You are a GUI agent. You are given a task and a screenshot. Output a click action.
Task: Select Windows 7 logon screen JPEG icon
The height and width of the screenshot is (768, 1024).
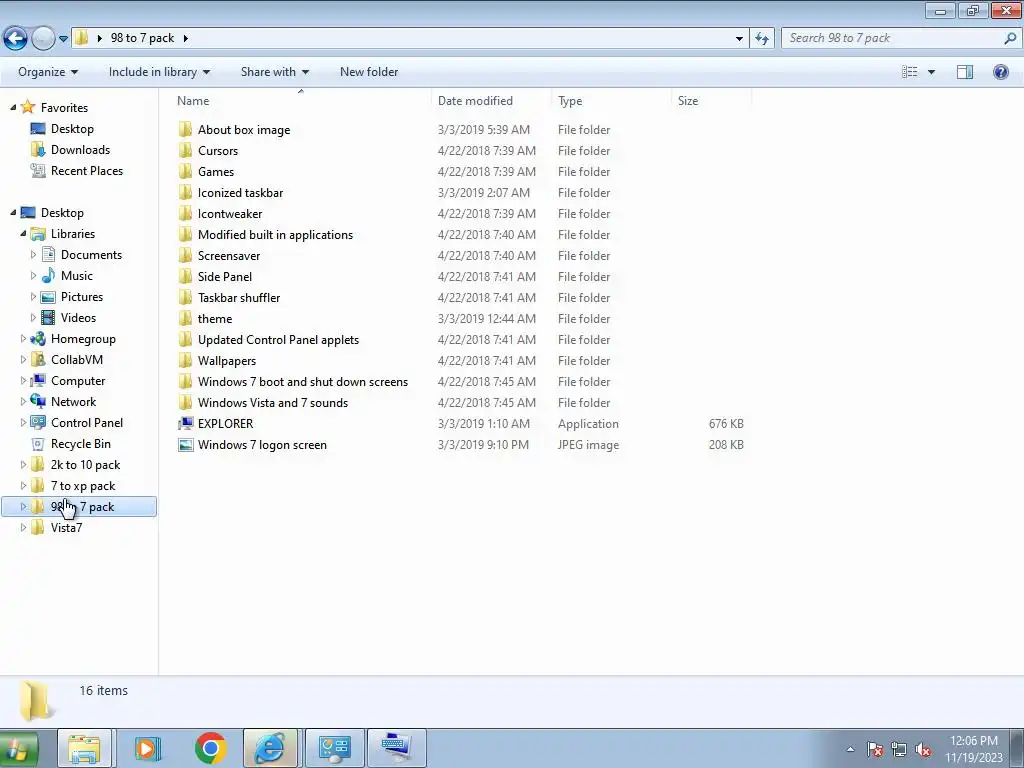pyautogui.click(x=185, y=445)
